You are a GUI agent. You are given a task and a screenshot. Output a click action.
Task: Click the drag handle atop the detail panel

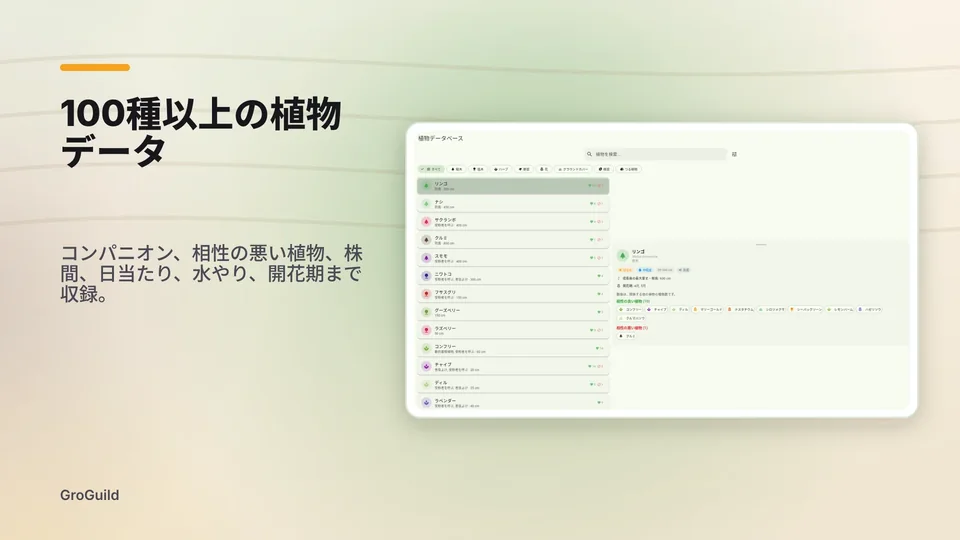761,244
